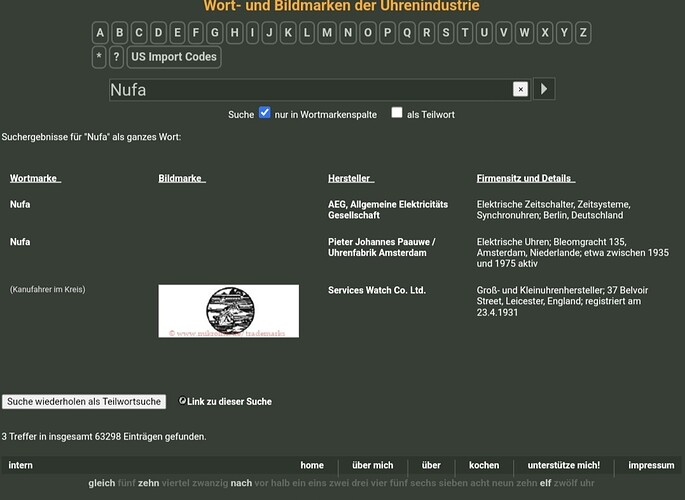685x500 pixels.
Task: Select letter D in the alphabet index
Action: click(158, 33)
